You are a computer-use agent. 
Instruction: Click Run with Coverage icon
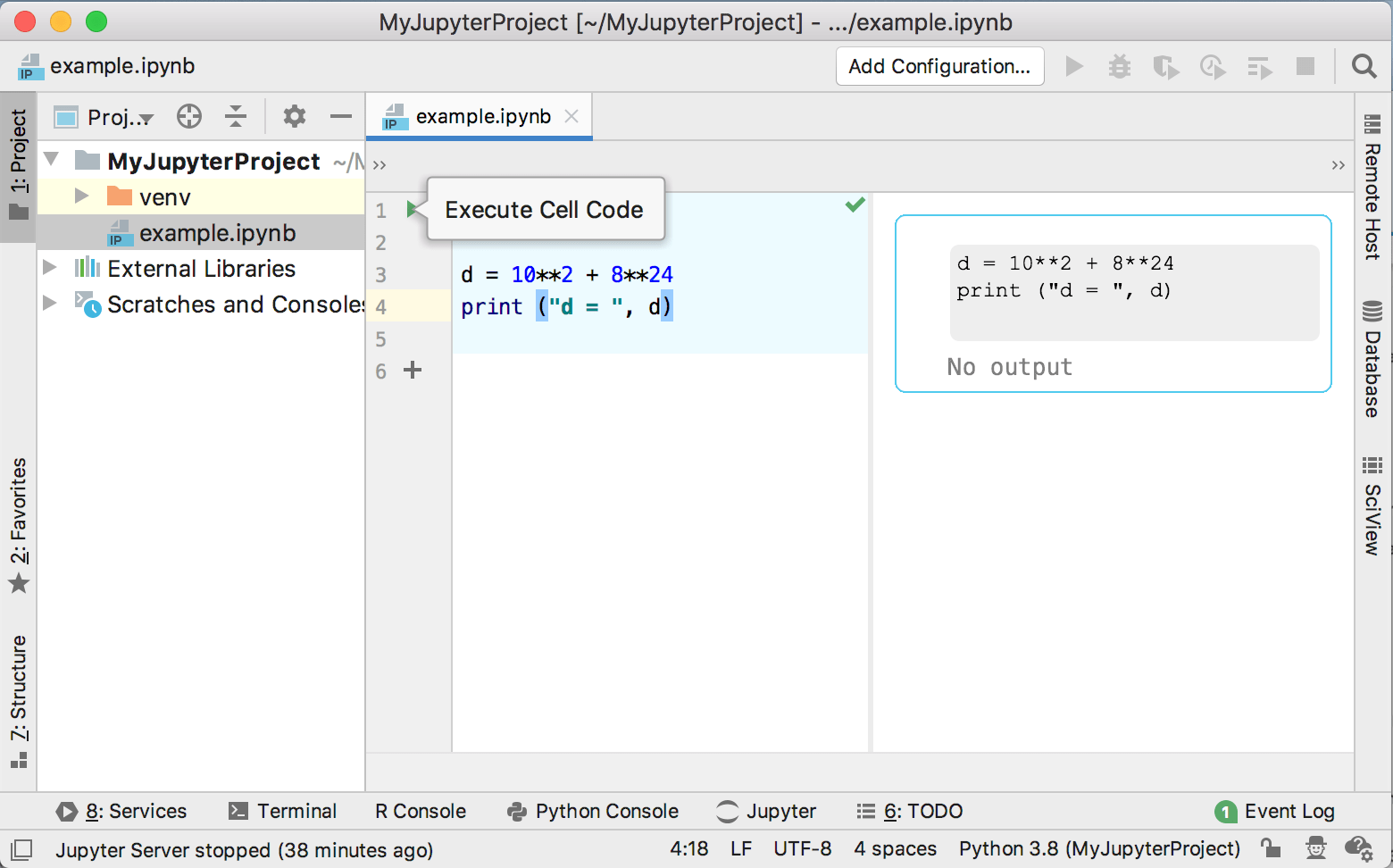pos(1165,67)
